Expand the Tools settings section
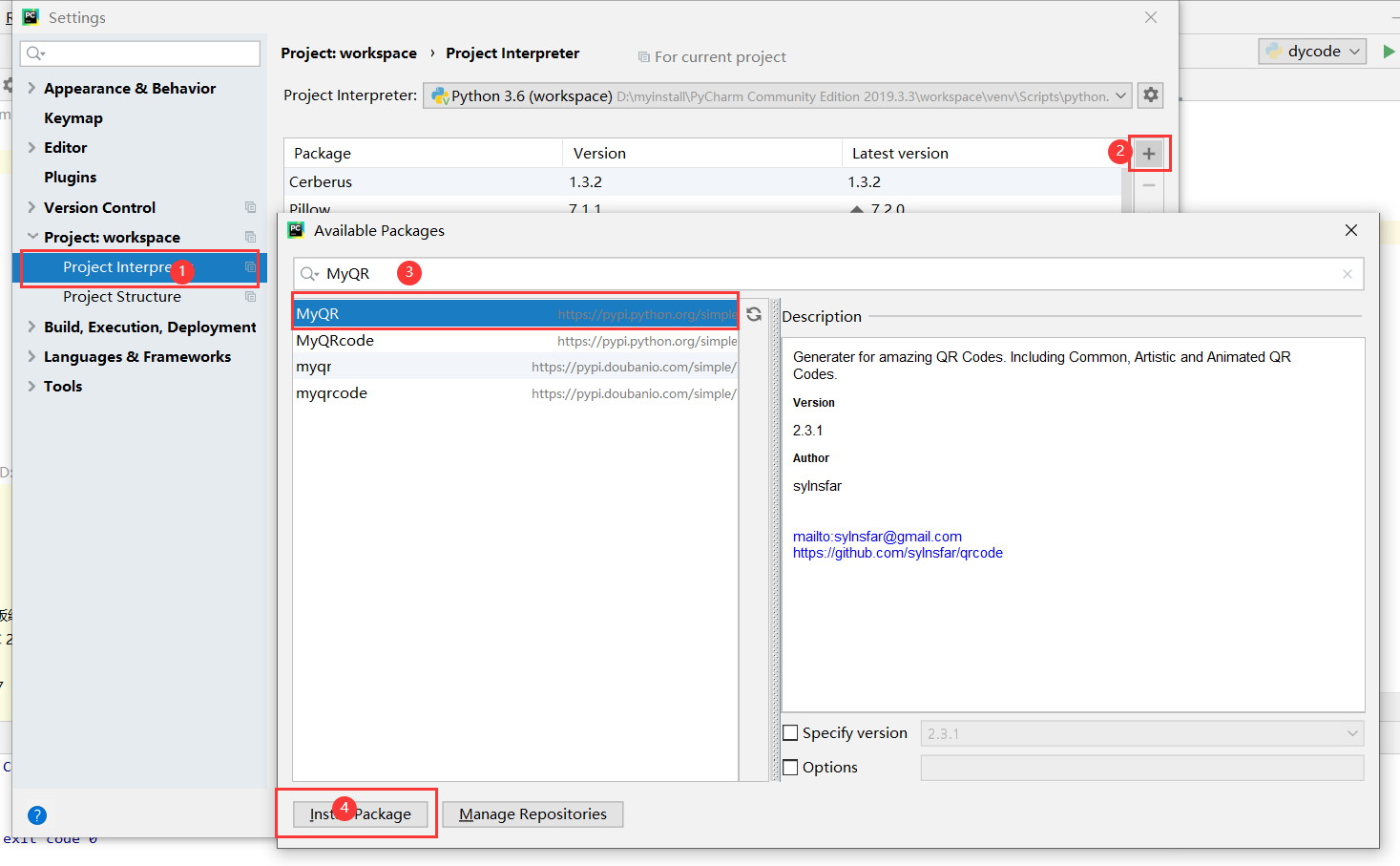This screenshot has height=866, width=1400. click(31, 386)
